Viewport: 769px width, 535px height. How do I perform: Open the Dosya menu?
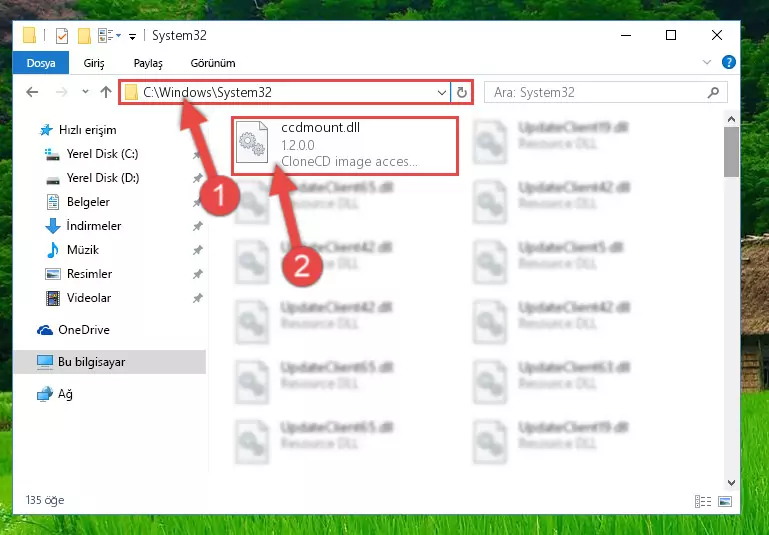coord(41,63)
